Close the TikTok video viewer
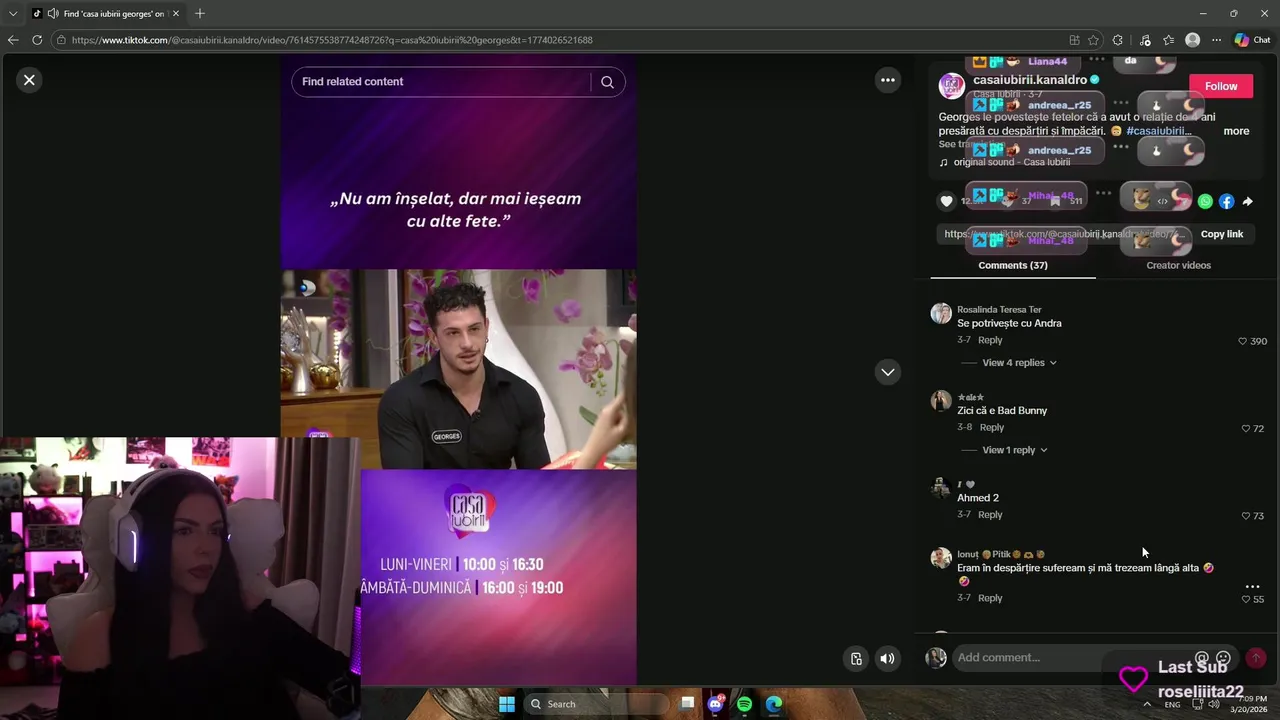Screen dimensions: 1280x720 (x=29, y=80)
